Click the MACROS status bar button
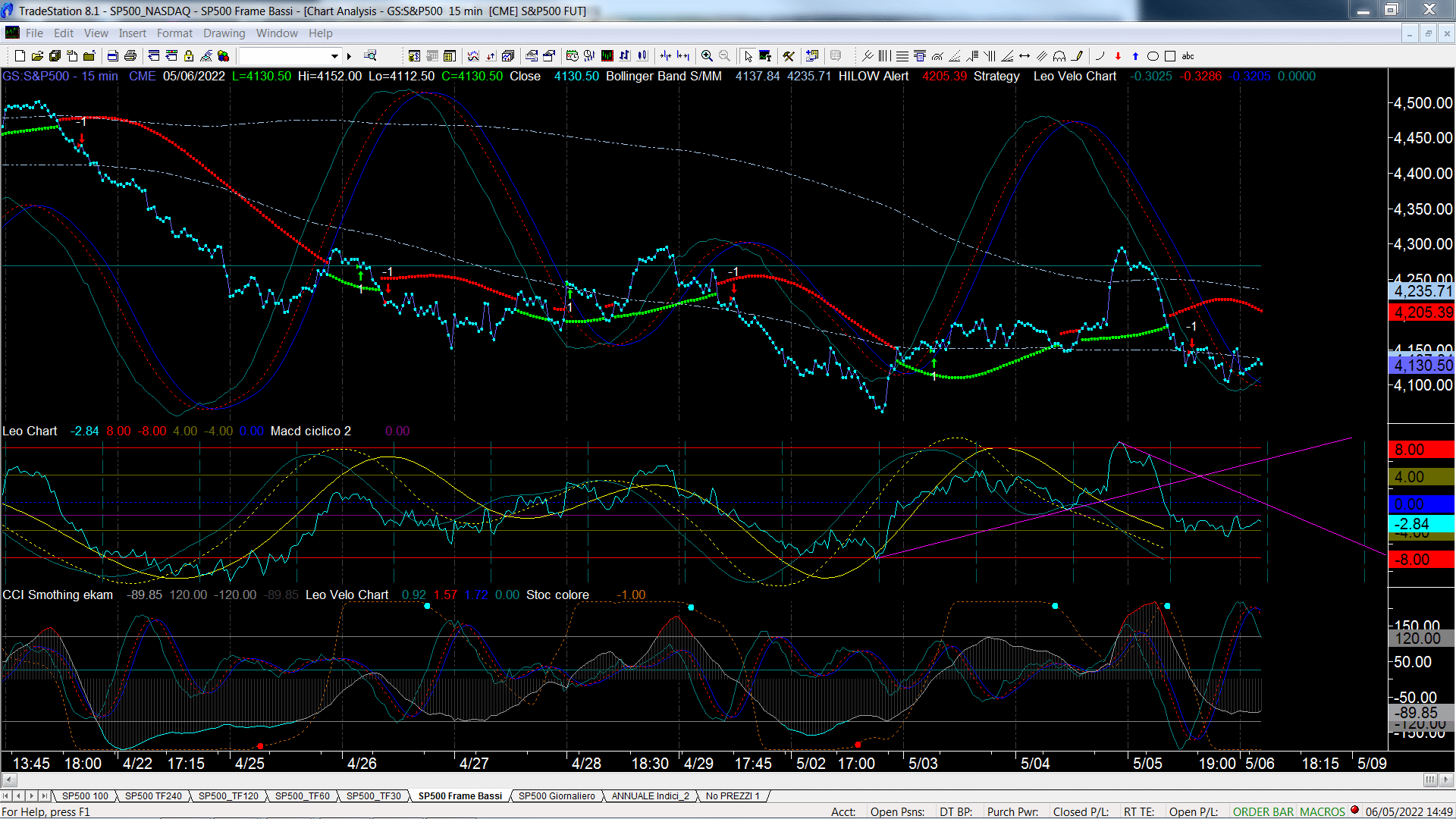Viewport: 1456px width, 819px height. (1323, 811)
